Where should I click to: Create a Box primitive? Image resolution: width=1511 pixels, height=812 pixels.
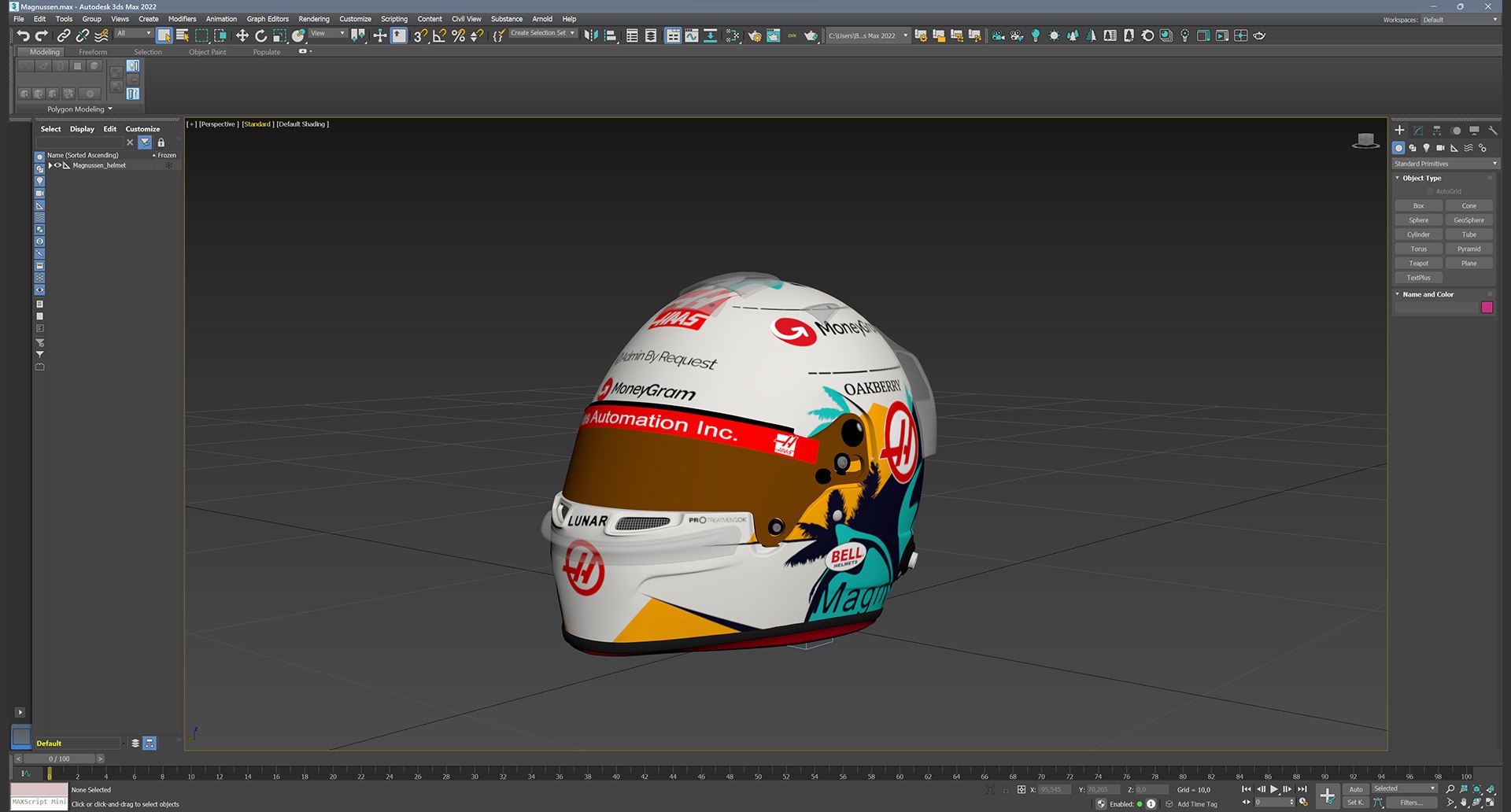(1418, 206)
